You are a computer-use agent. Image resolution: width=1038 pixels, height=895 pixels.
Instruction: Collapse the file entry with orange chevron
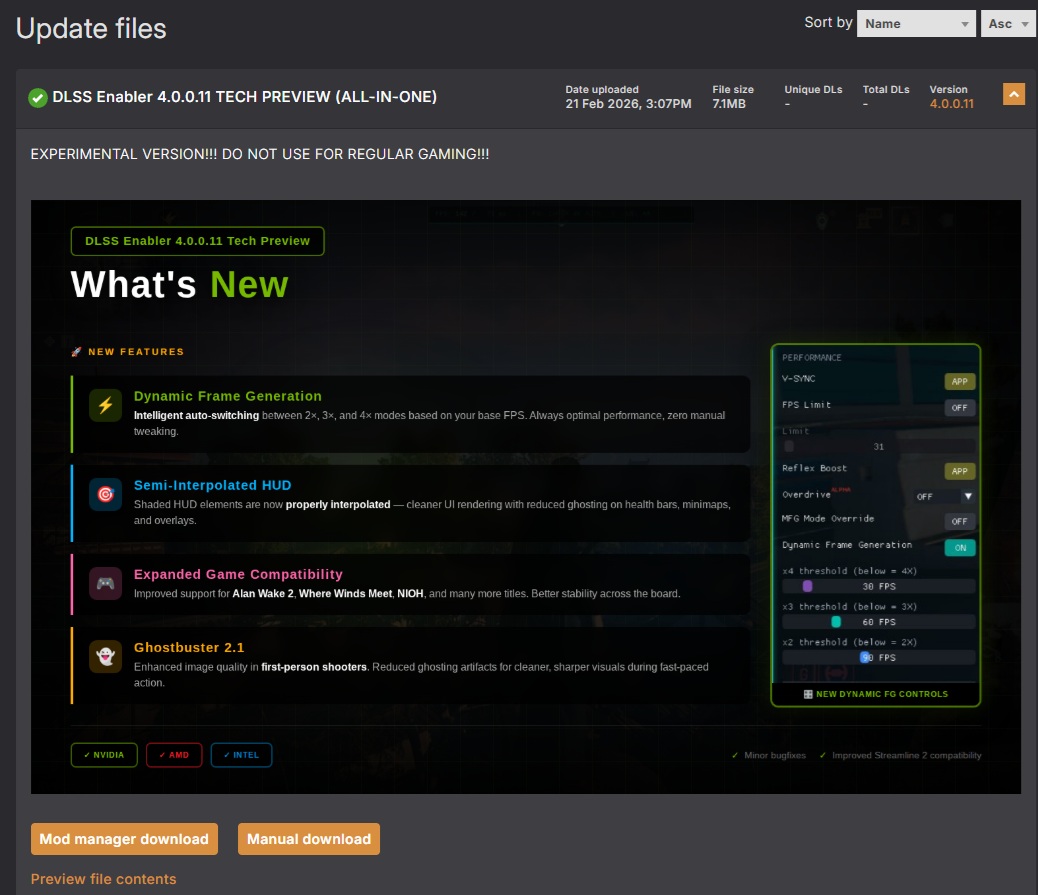tap(1014, 95)
